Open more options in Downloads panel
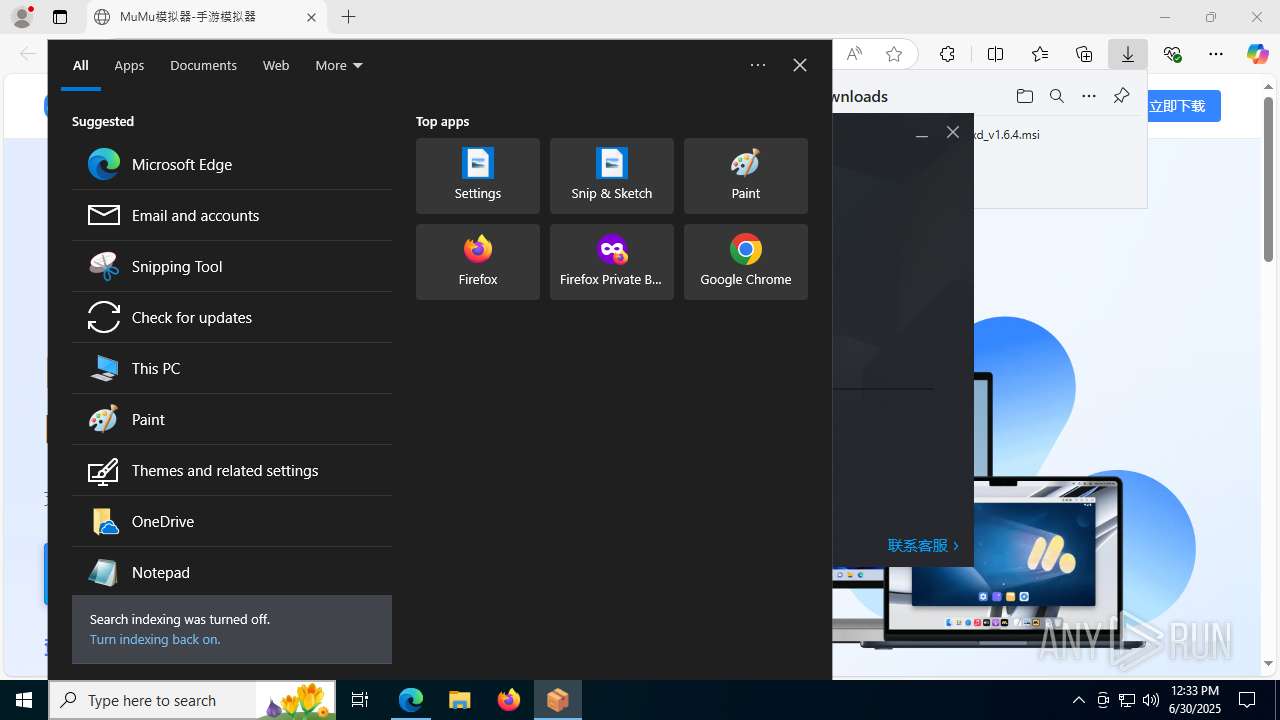The width and height of the screenshot is (1280, 720). point(1089,96)
